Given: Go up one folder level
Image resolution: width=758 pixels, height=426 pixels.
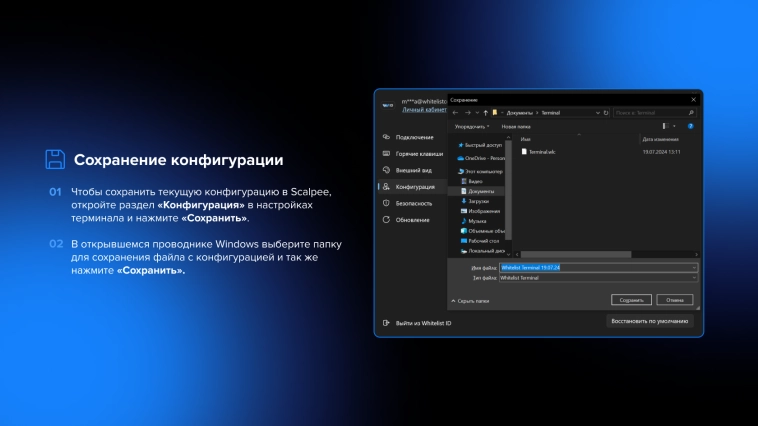Looking at the screenshot, I should pyautogui.click(x=485, y=113).
